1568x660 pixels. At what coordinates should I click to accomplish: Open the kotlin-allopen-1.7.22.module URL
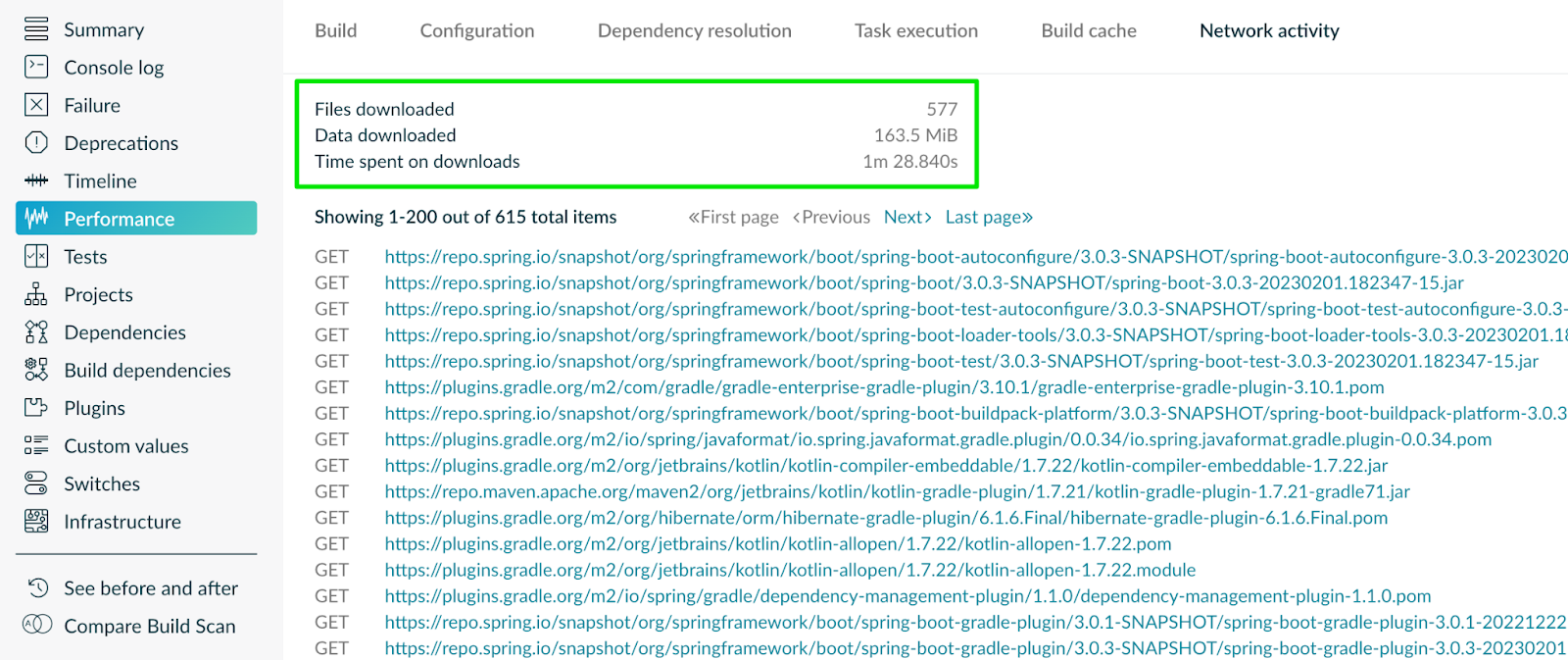[x=789, y=570]
